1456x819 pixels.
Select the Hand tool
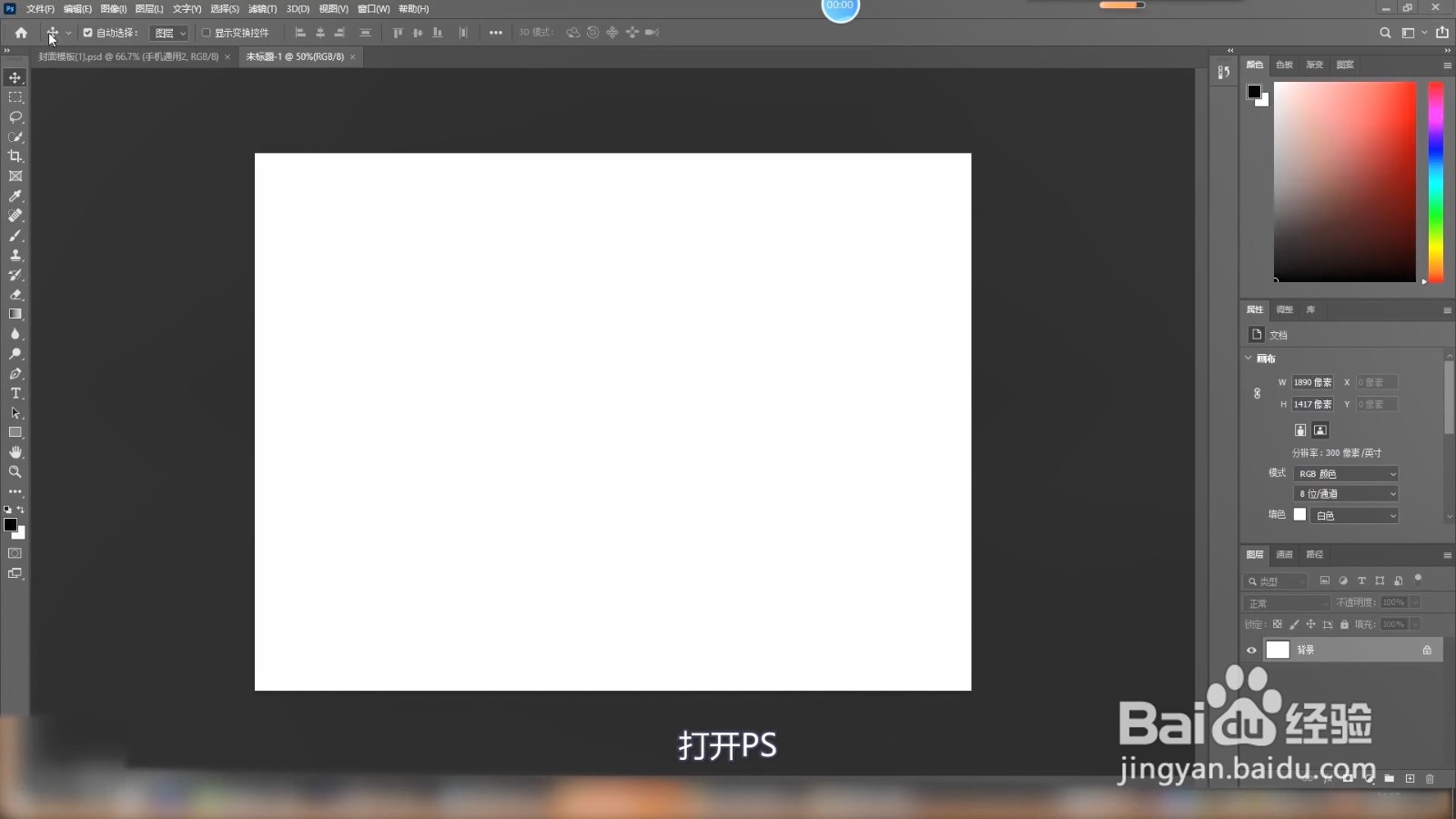point(15,452)
